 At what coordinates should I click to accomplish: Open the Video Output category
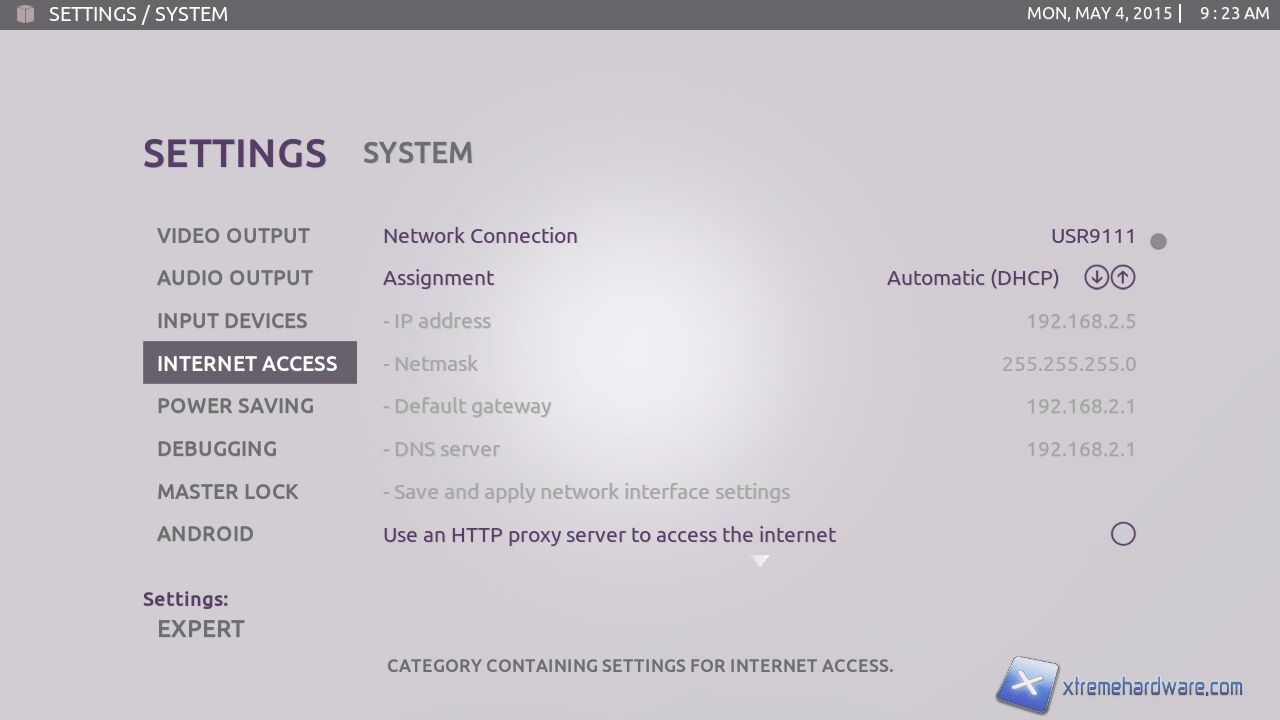[233, 236]
